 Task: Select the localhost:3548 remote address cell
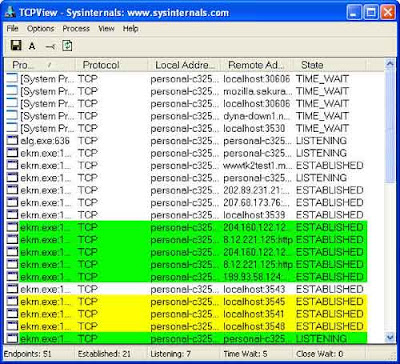click(254, 326)
